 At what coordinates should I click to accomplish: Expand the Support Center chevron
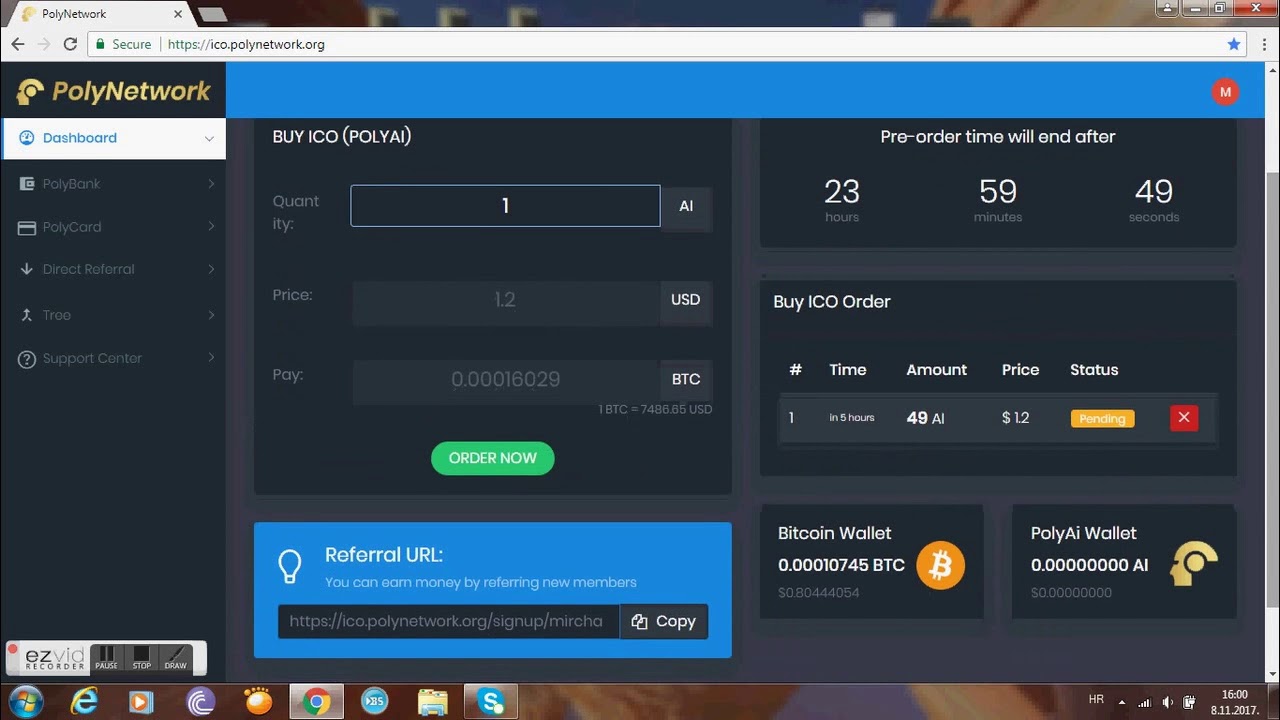click(x=211, y=358)
